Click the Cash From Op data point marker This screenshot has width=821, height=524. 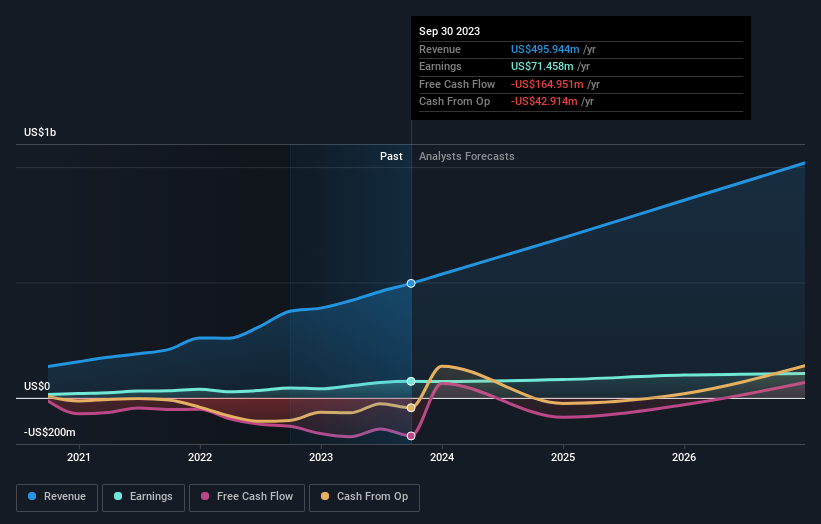[411, 408]
